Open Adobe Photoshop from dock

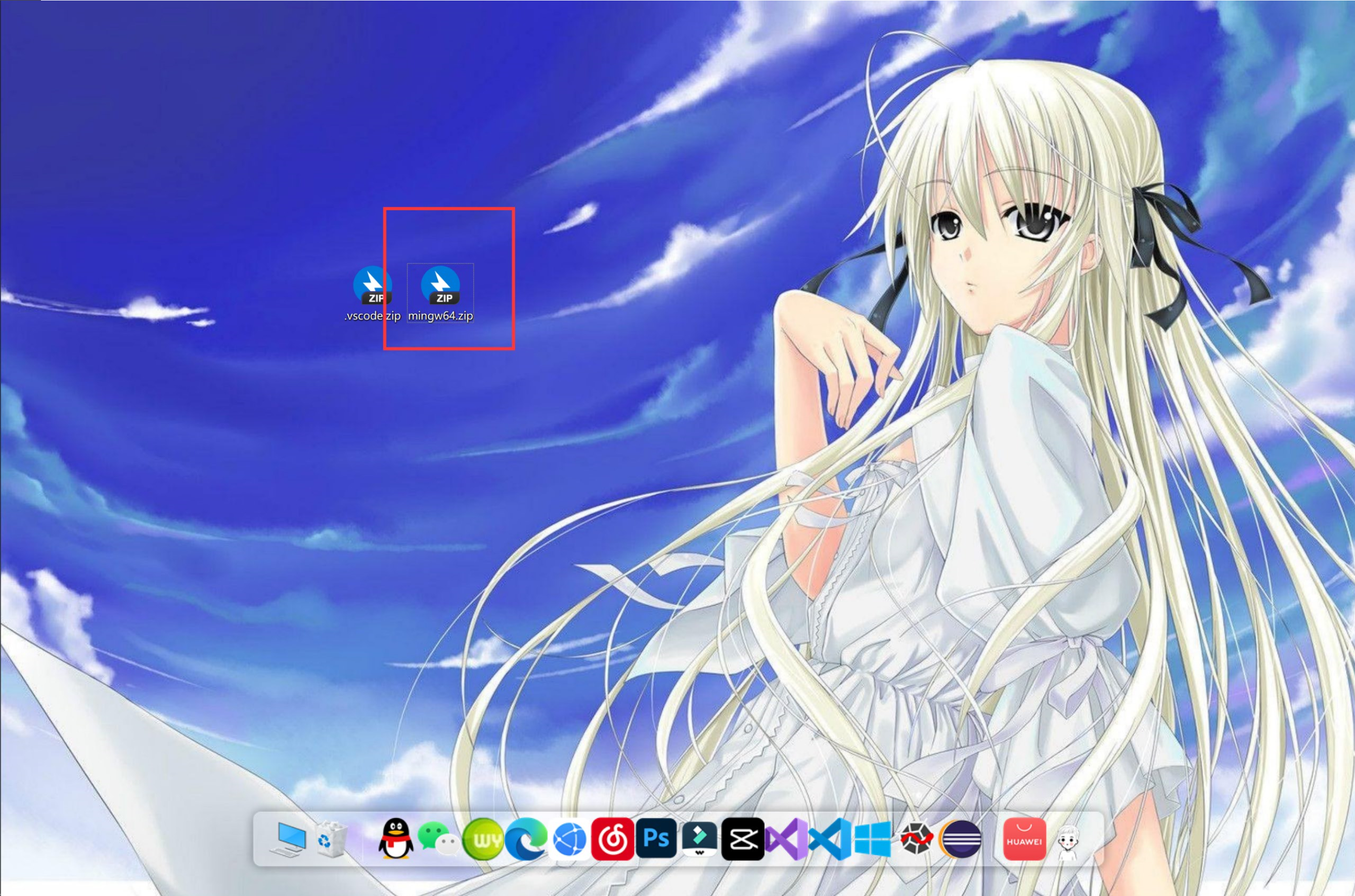[656, 839]
